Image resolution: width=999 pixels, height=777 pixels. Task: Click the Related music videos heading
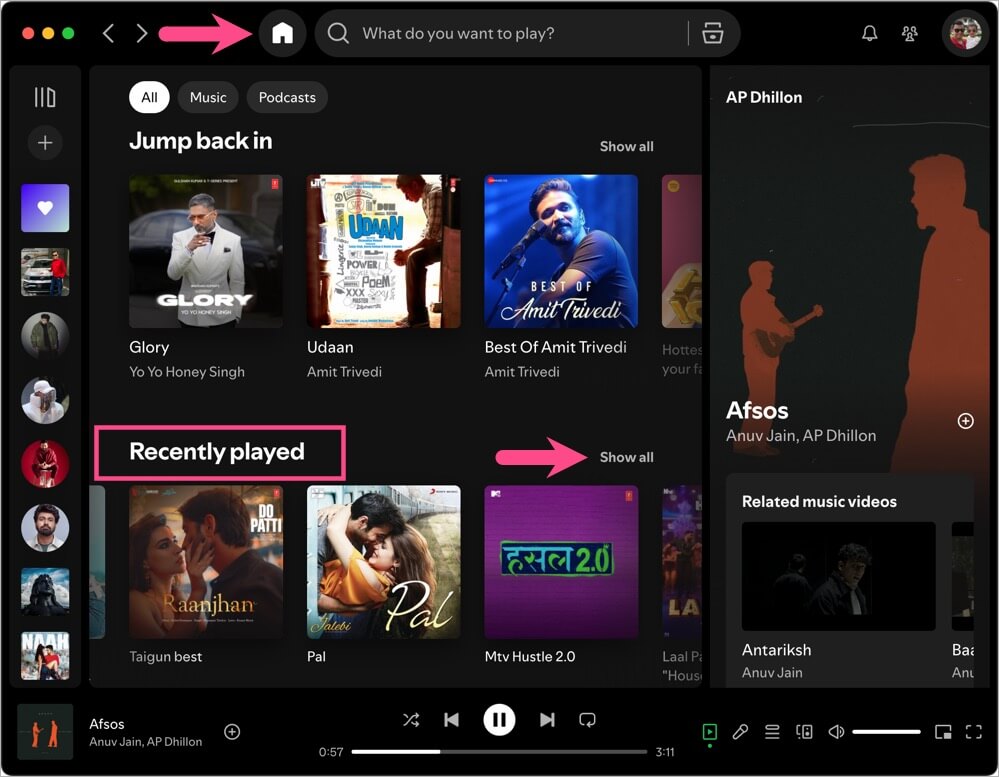coord(819,502)
